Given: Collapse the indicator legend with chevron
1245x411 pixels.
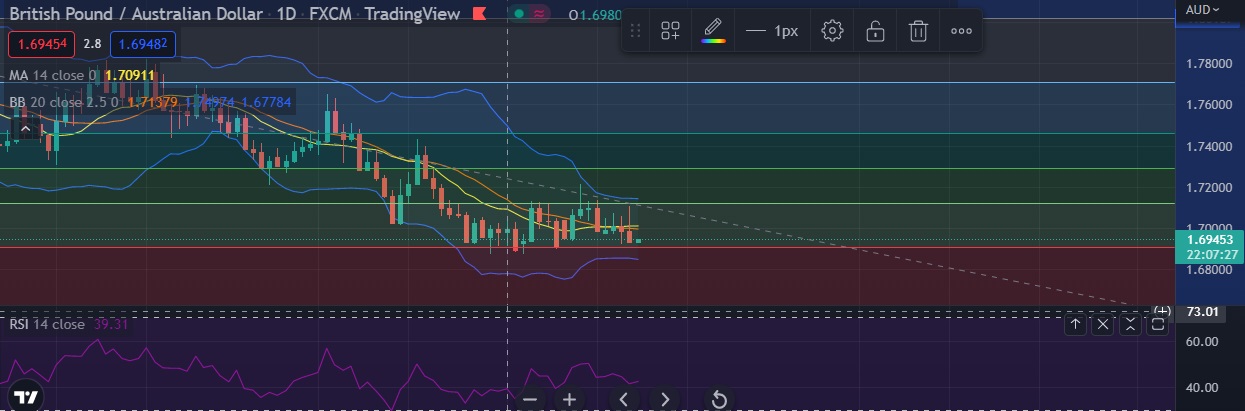Looking at the screenshot, I should (25, 128).
